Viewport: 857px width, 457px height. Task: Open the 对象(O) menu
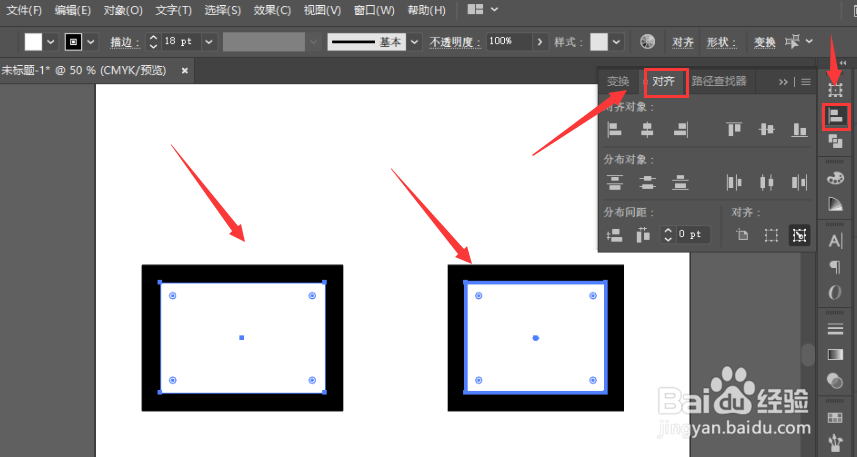pos(123,10)
